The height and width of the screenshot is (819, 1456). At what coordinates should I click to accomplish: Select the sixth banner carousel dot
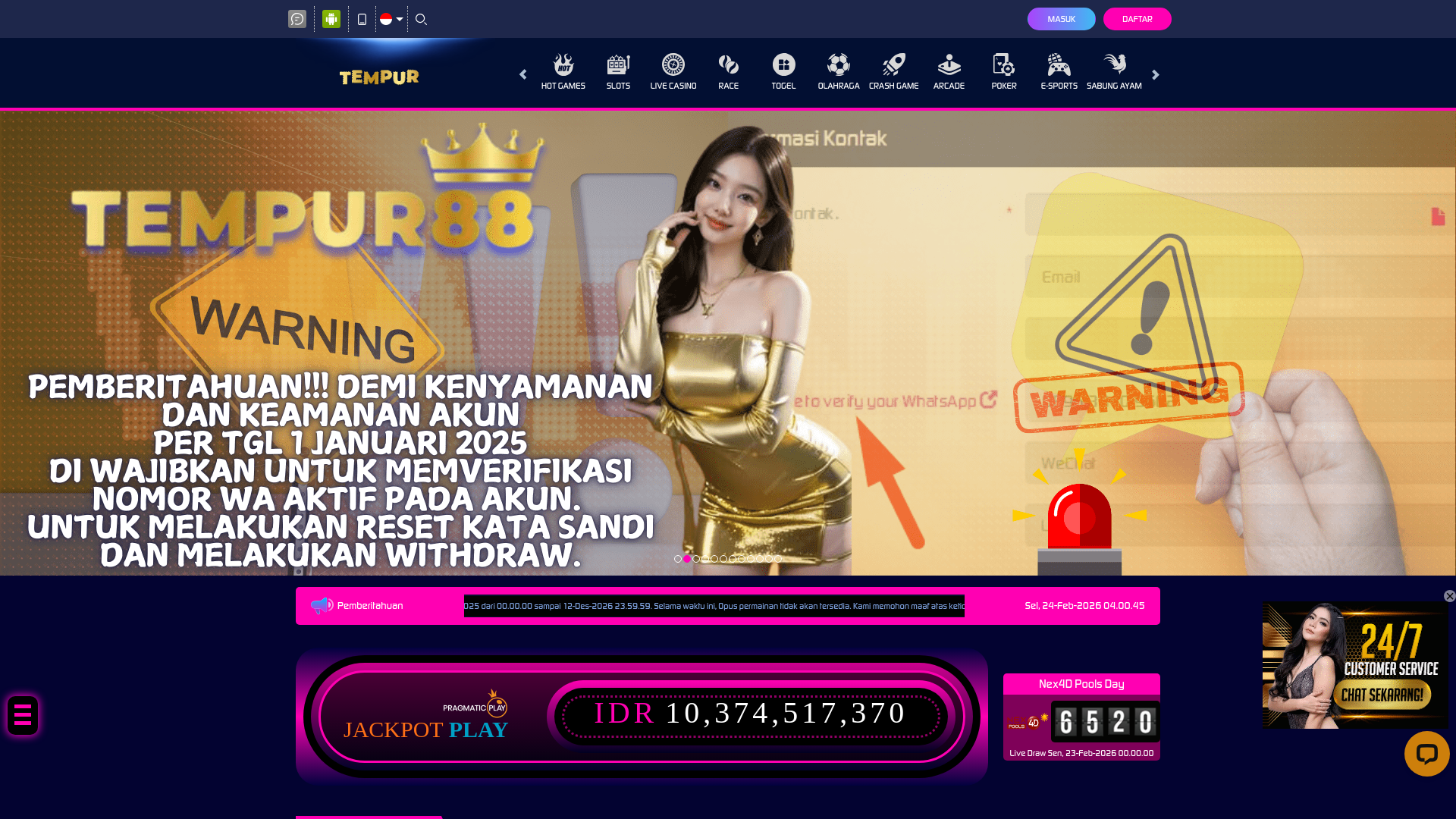(723, 559)
